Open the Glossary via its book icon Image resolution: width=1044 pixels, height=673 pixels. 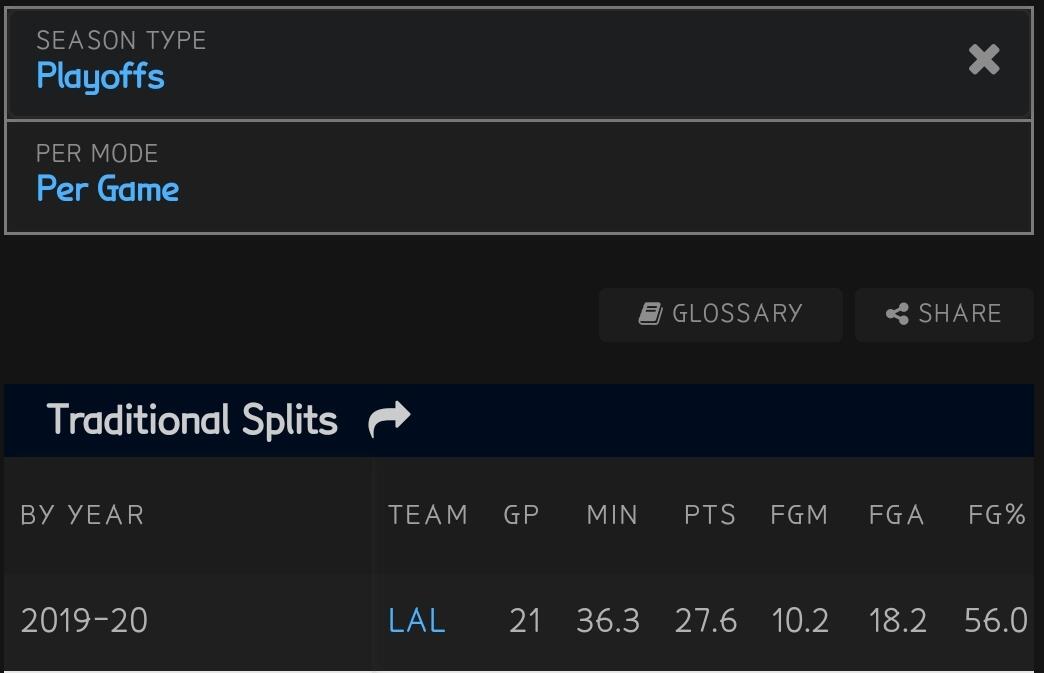click(651, 314)
